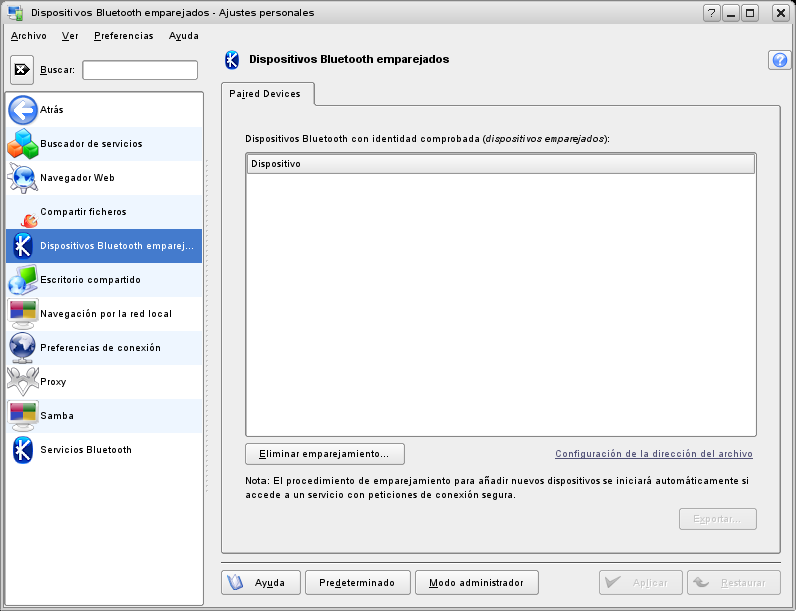The image size is (796, 611).
Task: Open the Archivo menu
Action: pyautogui.click(x=28, y=35)
